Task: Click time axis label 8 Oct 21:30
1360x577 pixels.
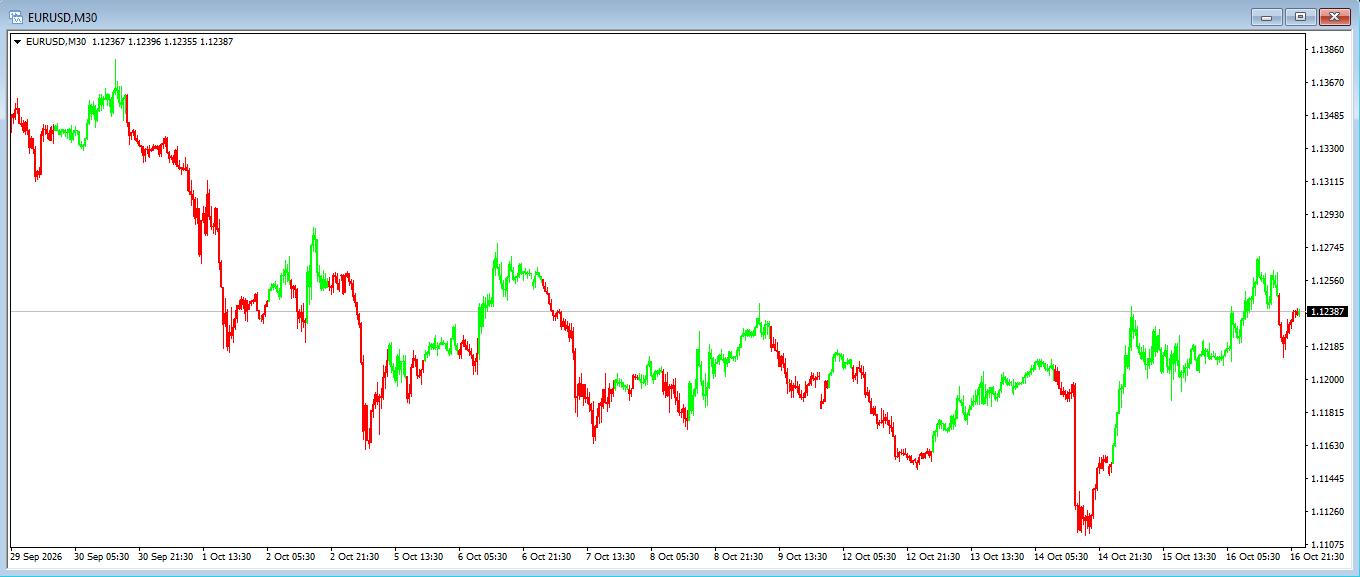Action: [x=741, y=556]
